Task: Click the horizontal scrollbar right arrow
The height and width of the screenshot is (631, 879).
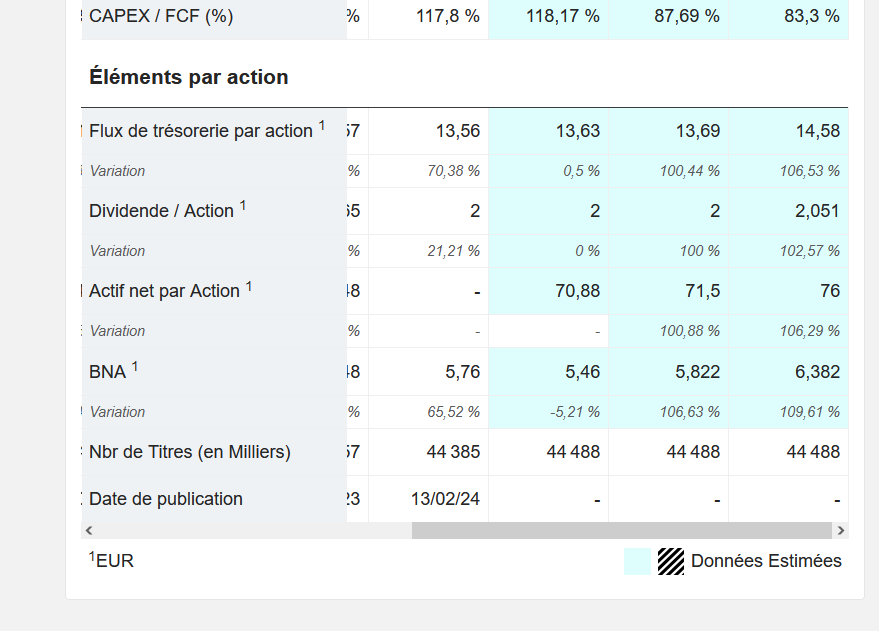Action: point(841,530)
